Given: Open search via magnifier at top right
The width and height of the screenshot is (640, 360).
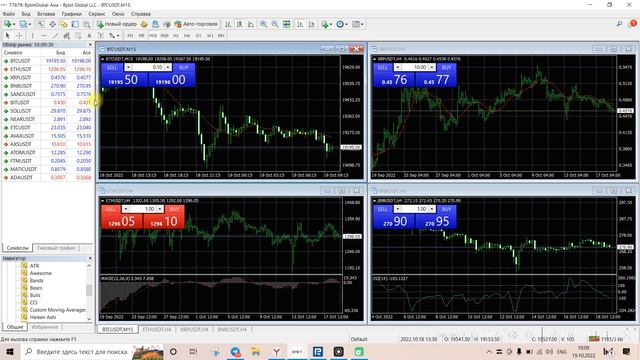Looking at the screenshot, I should pyautogui.click(x=619, y=24).
